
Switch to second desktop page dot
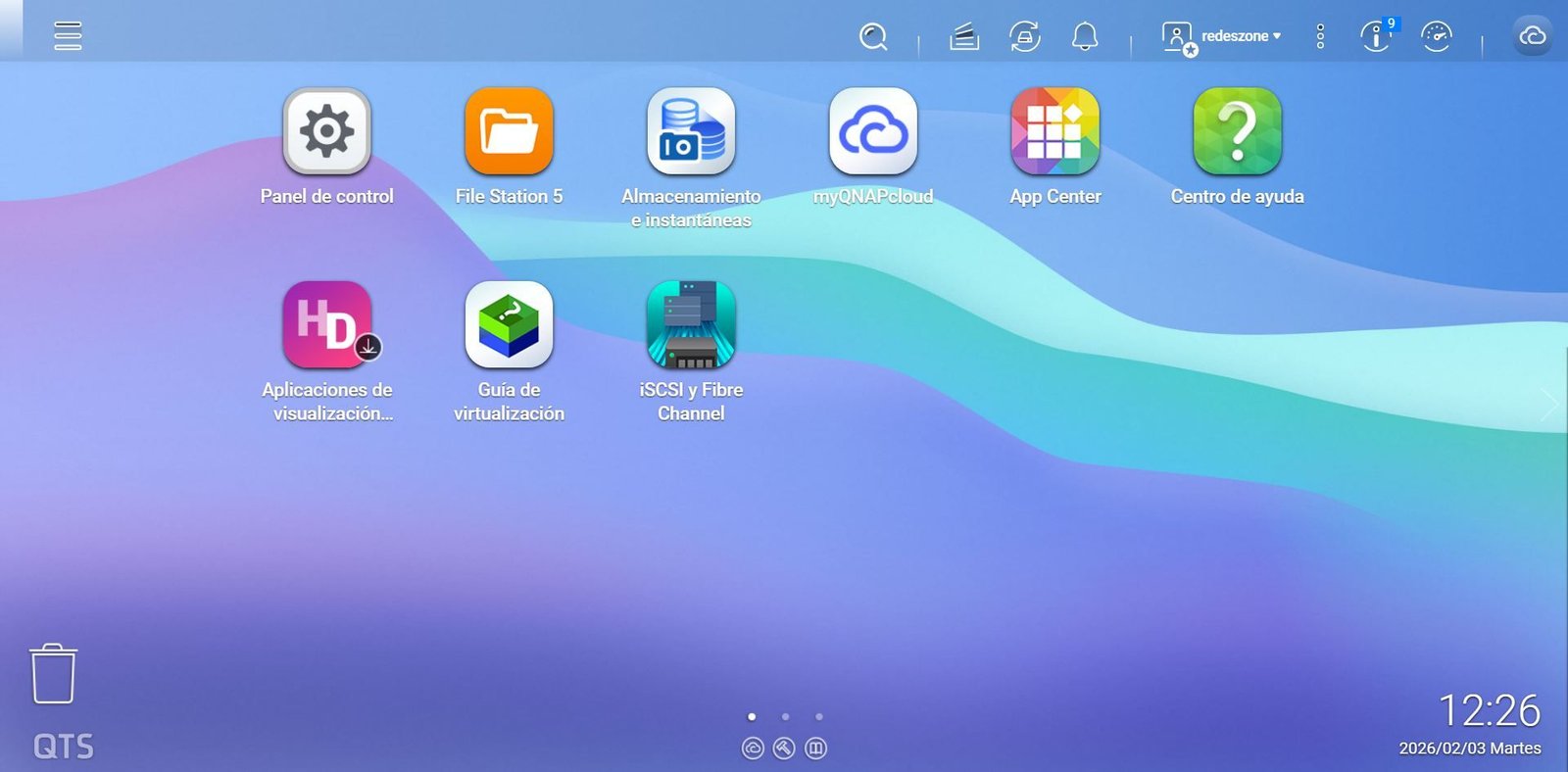click(785, 716)
